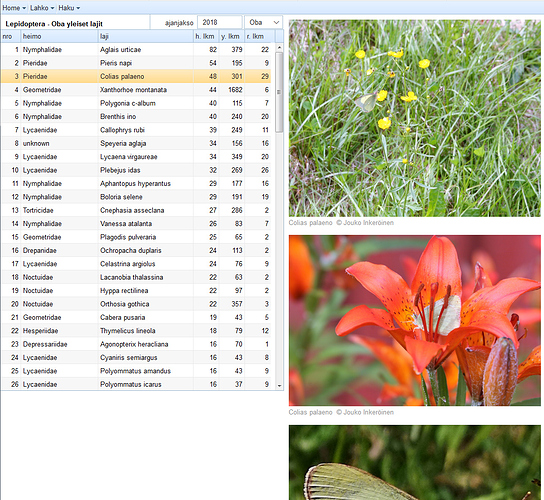Sort by the r. lkm column header
Image resolution: width=544 pixels, height=500 pixels.
click(x=260, y=36)
